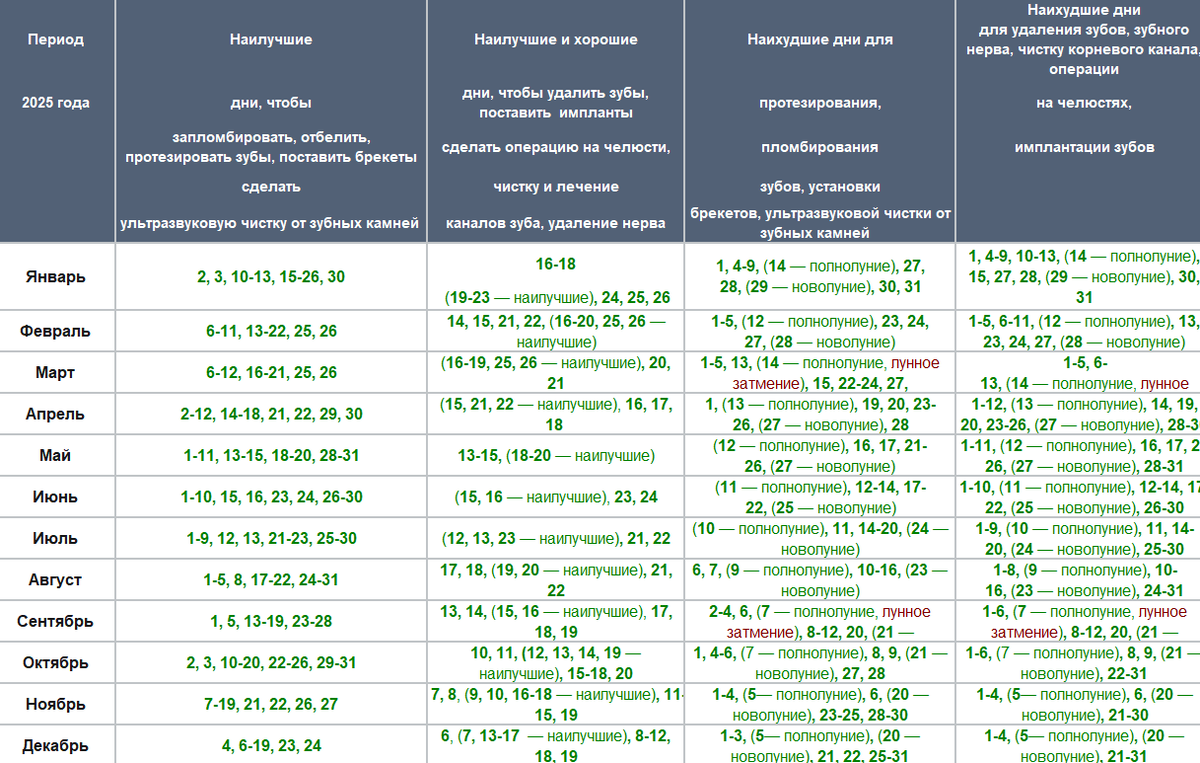Click August cell '6, 7, (9 — полнолуние), 10-16'
The width and height of the screenshot is (1200, 763).
pos(819,580)
